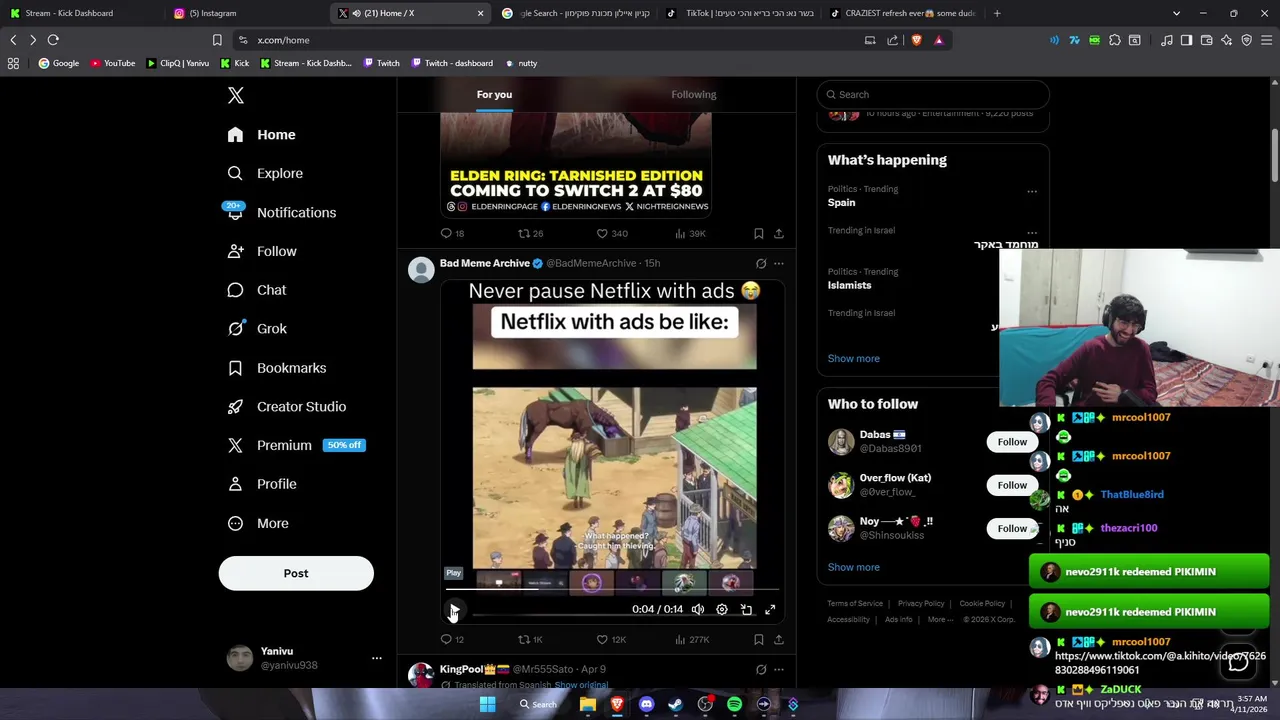Open Grok from the sidebar
Image resolution: width=1280 pixels, height=720 pixels.
[x=257, y=328]
